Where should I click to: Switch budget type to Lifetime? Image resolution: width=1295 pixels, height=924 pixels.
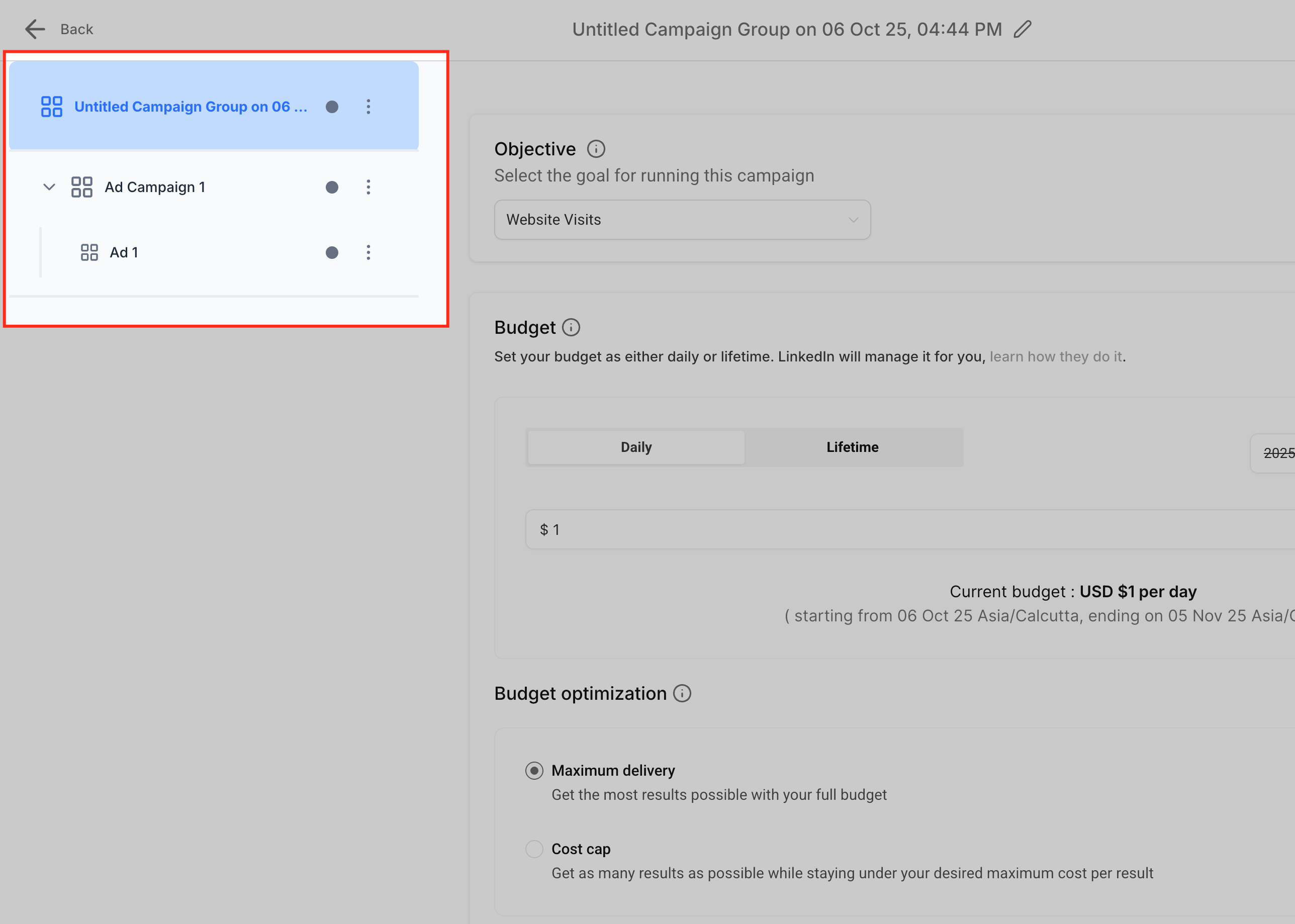pos(852,447)
